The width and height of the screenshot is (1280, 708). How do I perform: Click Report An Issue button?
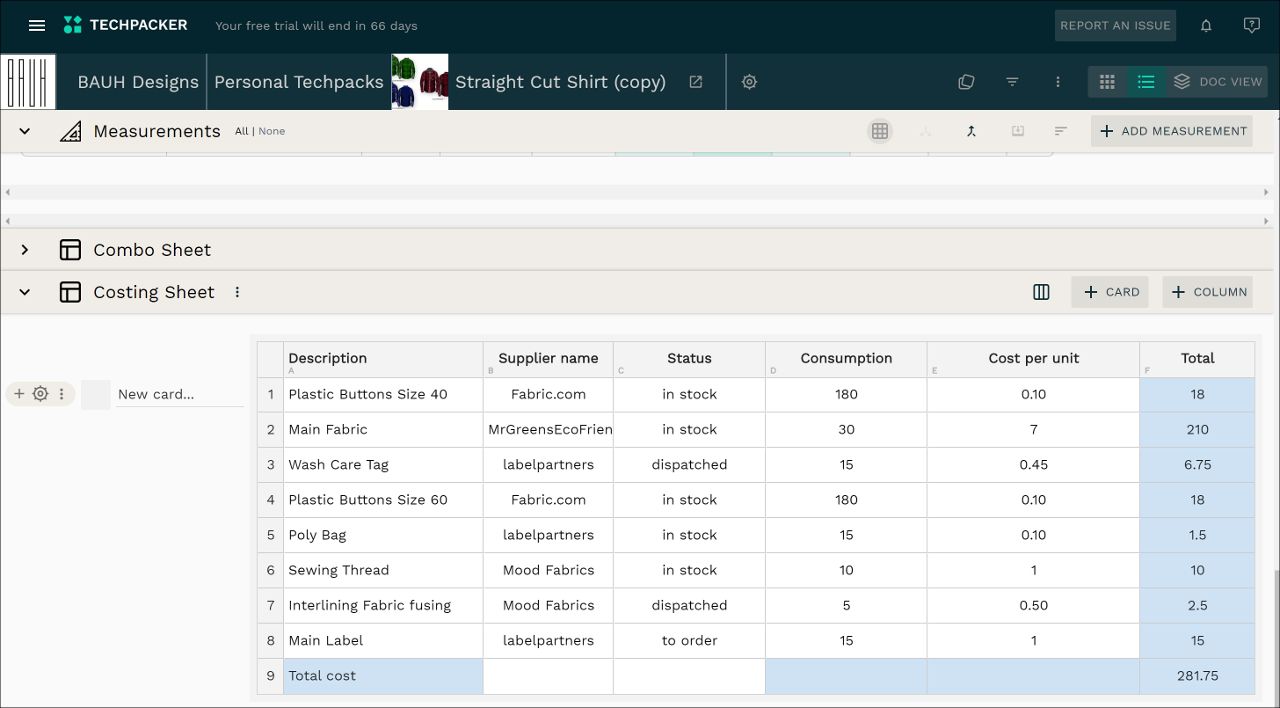[1115, 26]
